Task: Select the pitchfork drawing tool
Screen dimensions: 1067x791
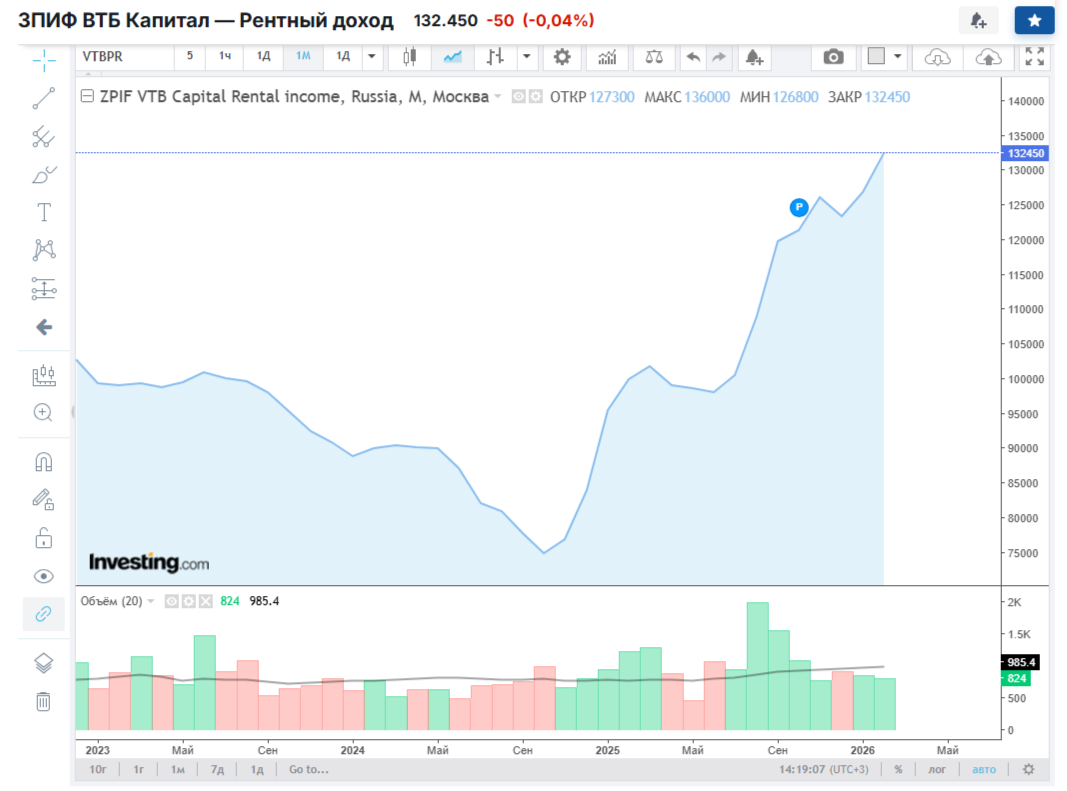Action: 44,137
